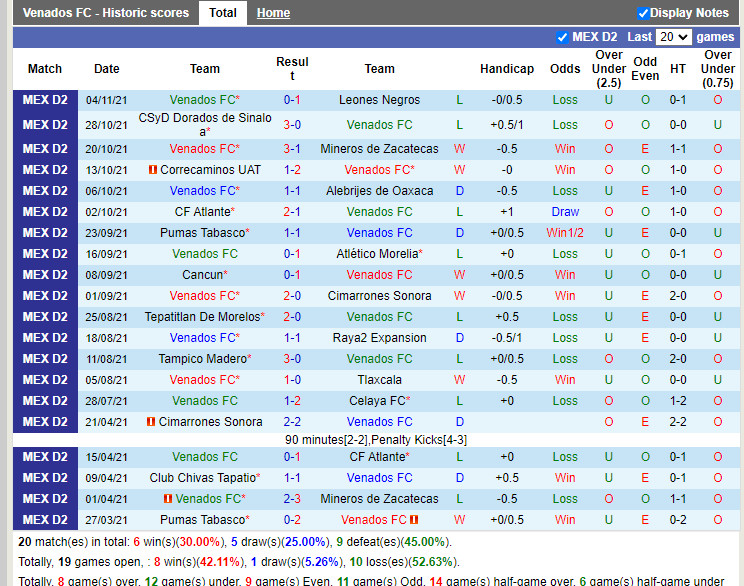The height and width of the screenshot is (586, 744).
Task: Open the CF Atlante link on 02/10/21
Action: 202,212
